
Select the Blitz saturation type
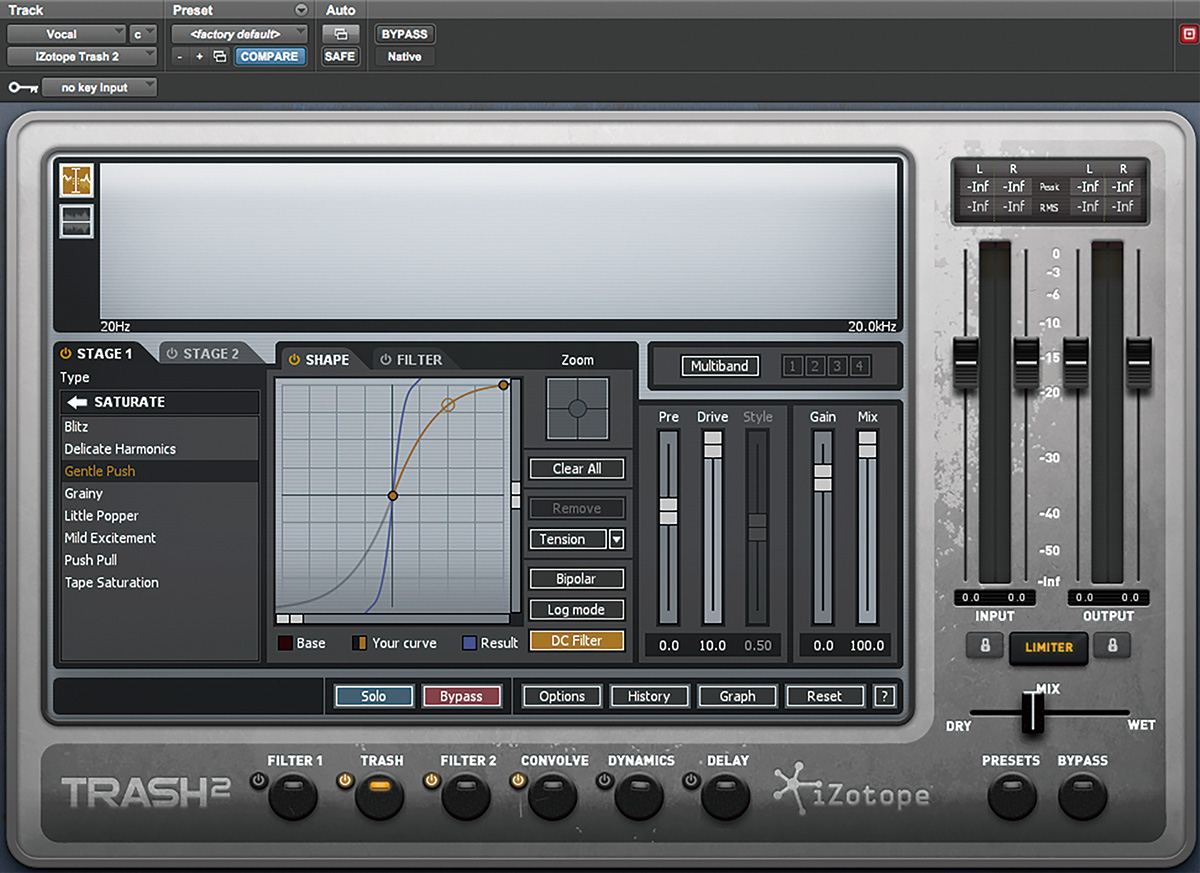point(160,427)
